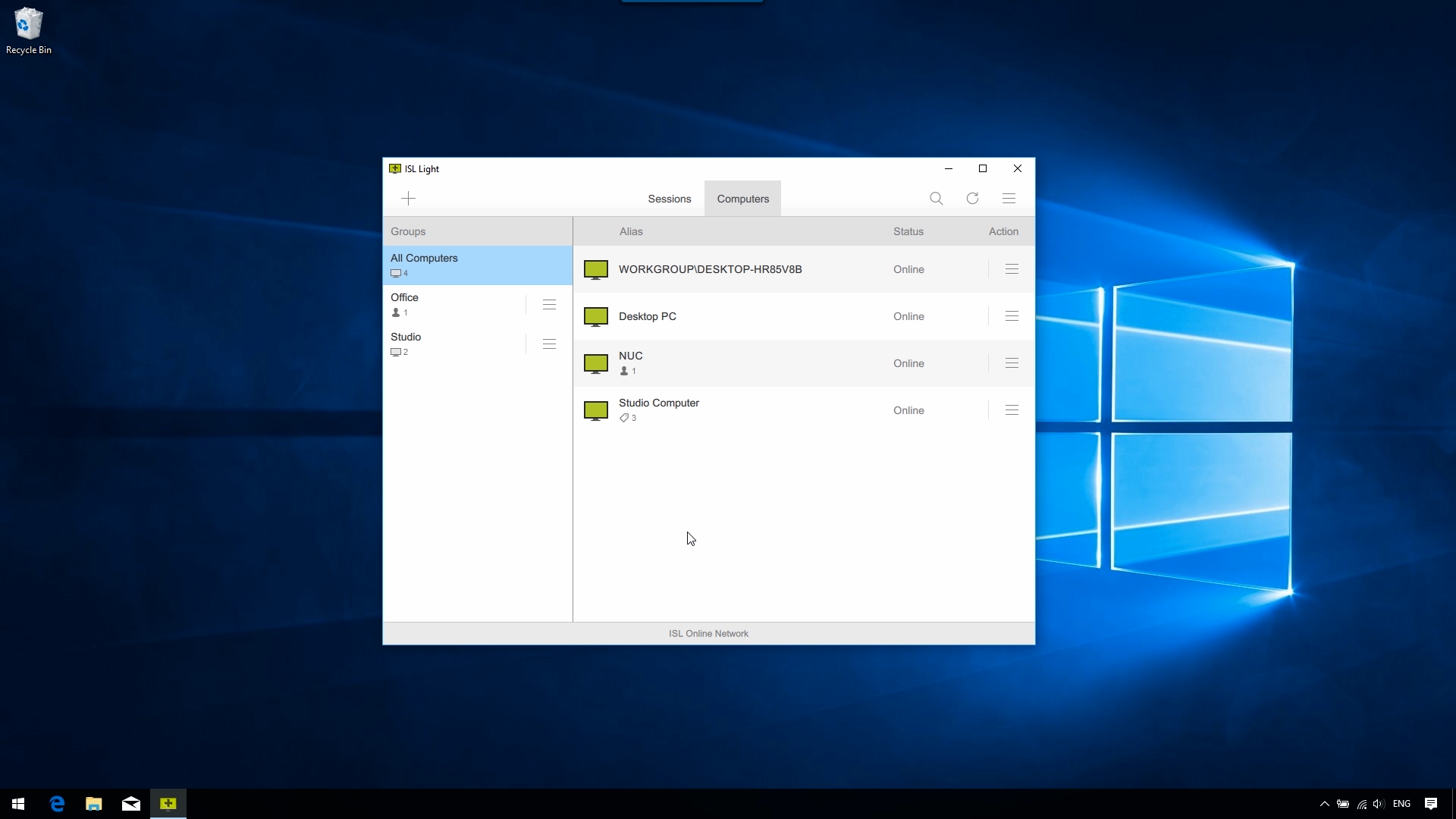Click the computer count icon under All Computers

click(395, 273)
